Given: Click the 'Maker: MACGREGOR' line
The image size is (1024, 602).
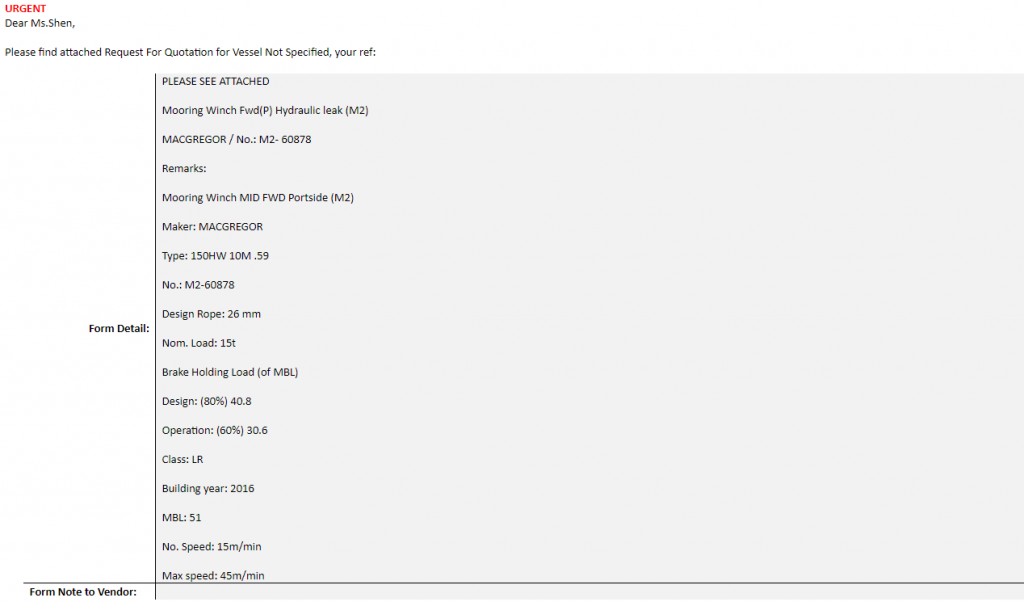Looking at the screenshot, I should (212, 227).
